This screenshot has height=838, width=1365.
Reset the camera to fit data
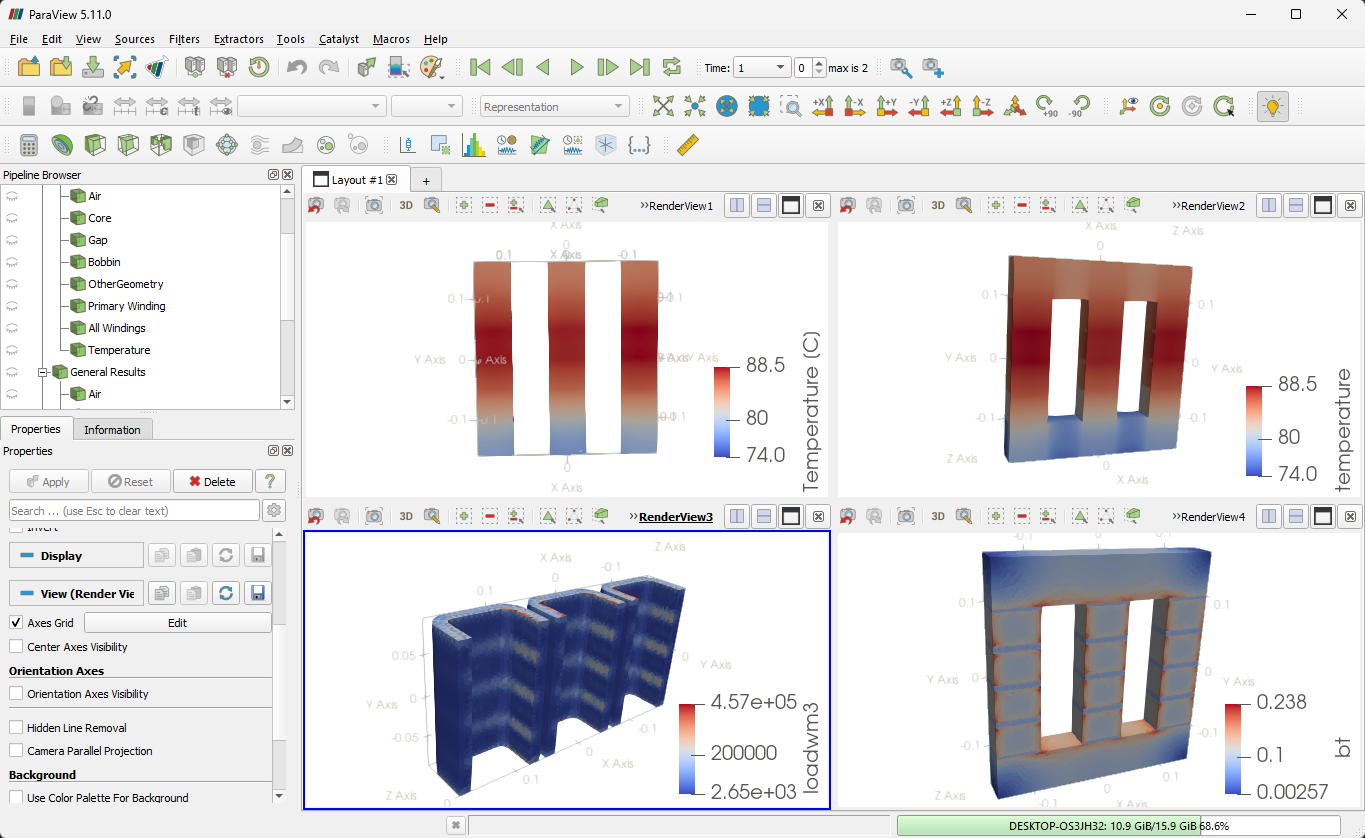[663, 106]
